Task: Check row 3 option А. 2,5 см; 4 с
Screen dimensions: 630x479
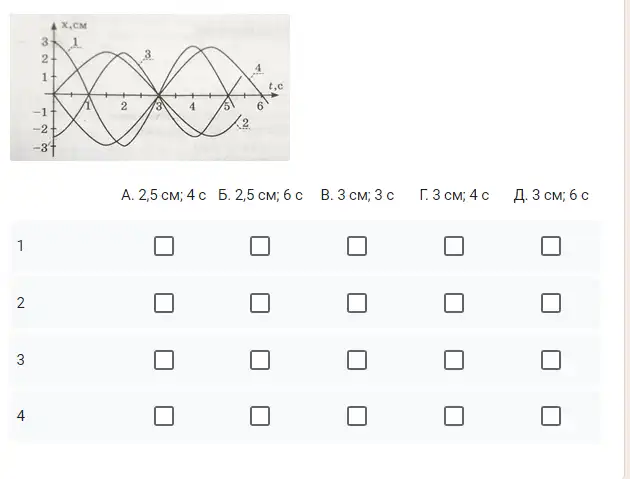Action: [x=164, y=360]
